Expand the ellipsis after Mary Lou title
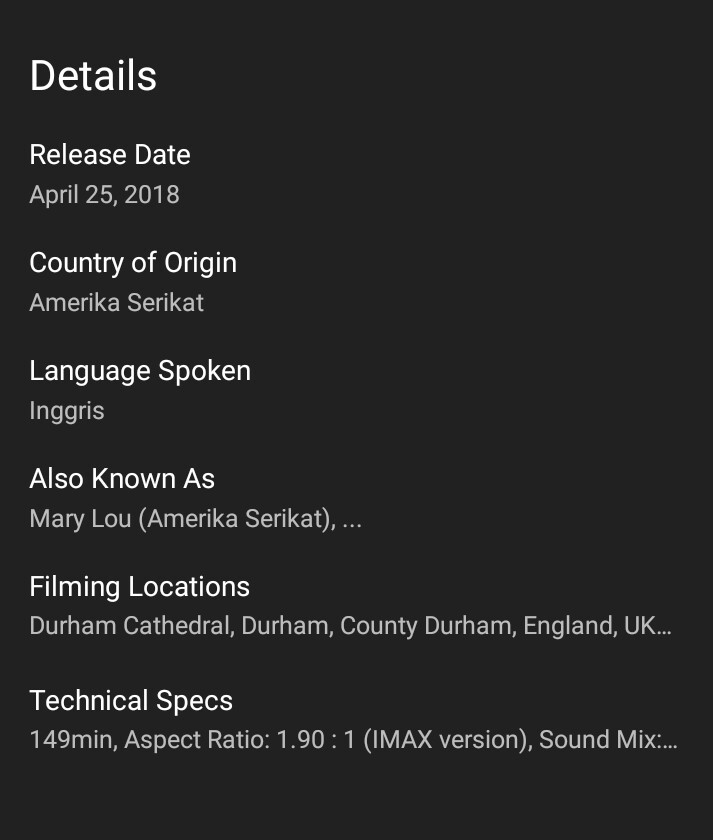 point(352,520)
